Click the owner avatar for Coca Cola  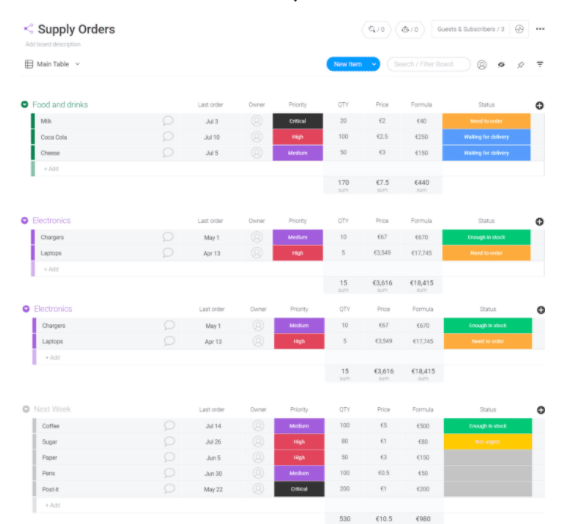[x=257, y=137]
